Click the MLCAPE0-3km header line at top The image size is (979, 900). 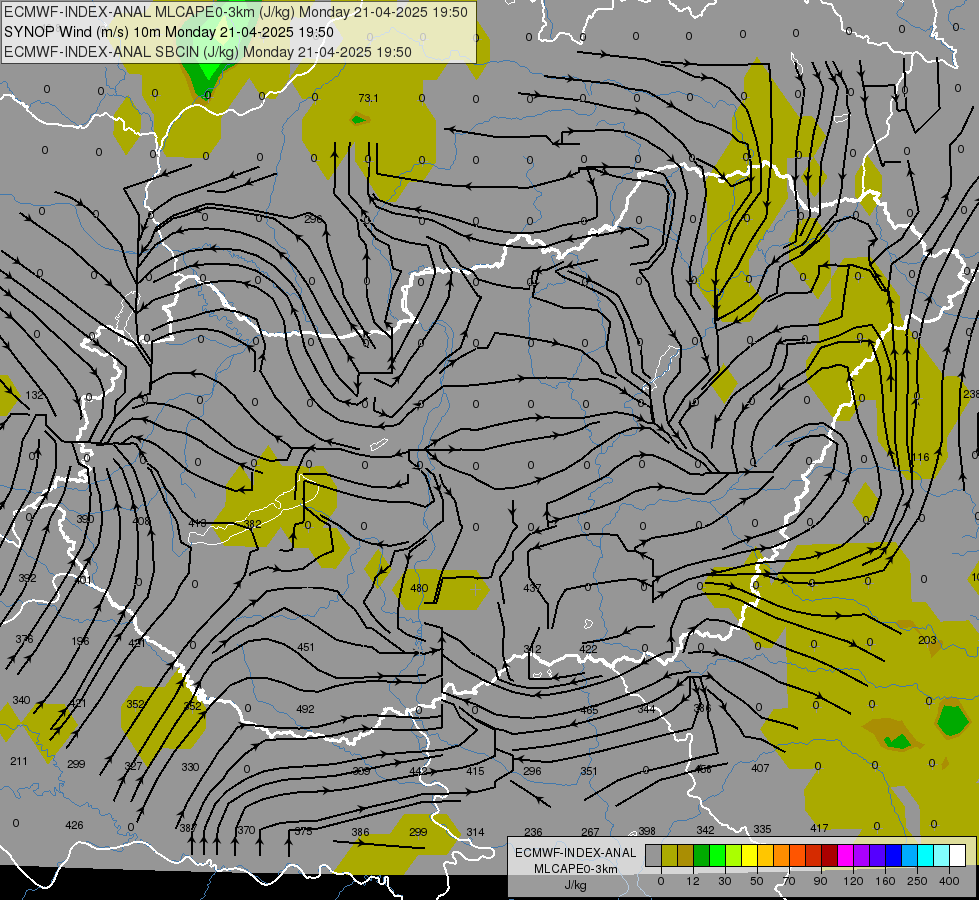tap(235, 12)
